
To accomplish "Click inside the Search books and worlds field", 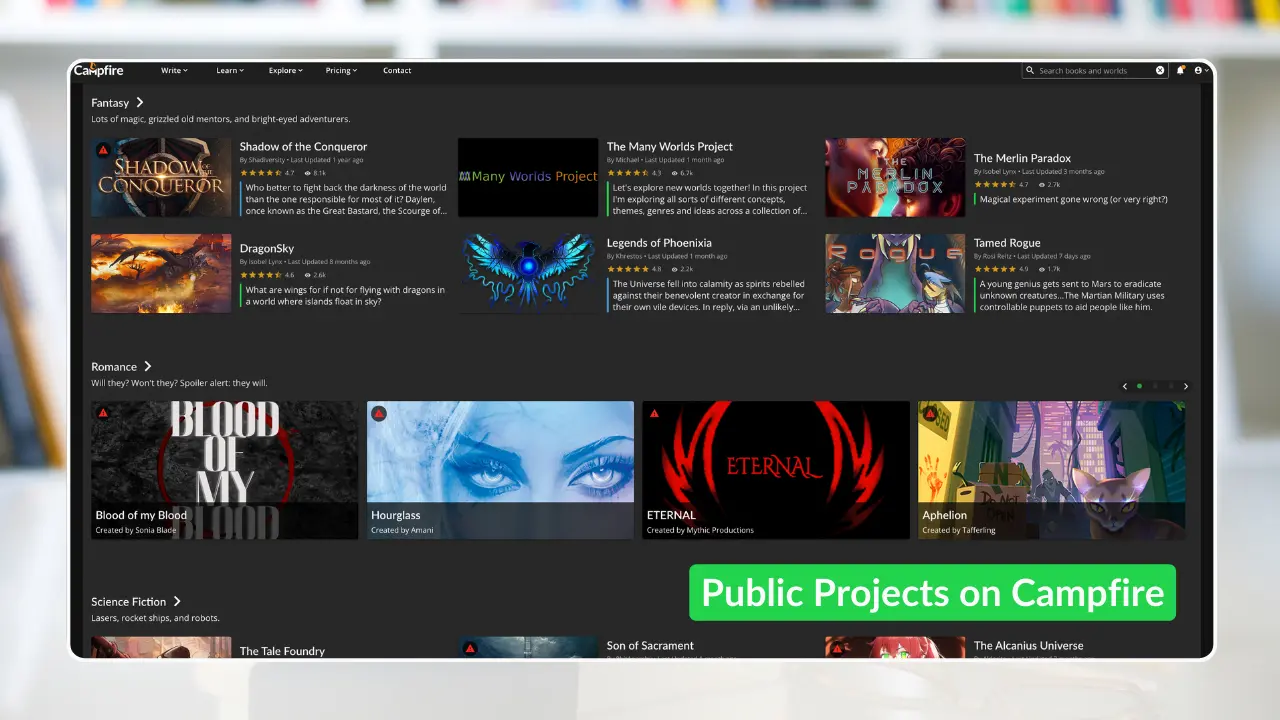I will (x=1090, y=71).
